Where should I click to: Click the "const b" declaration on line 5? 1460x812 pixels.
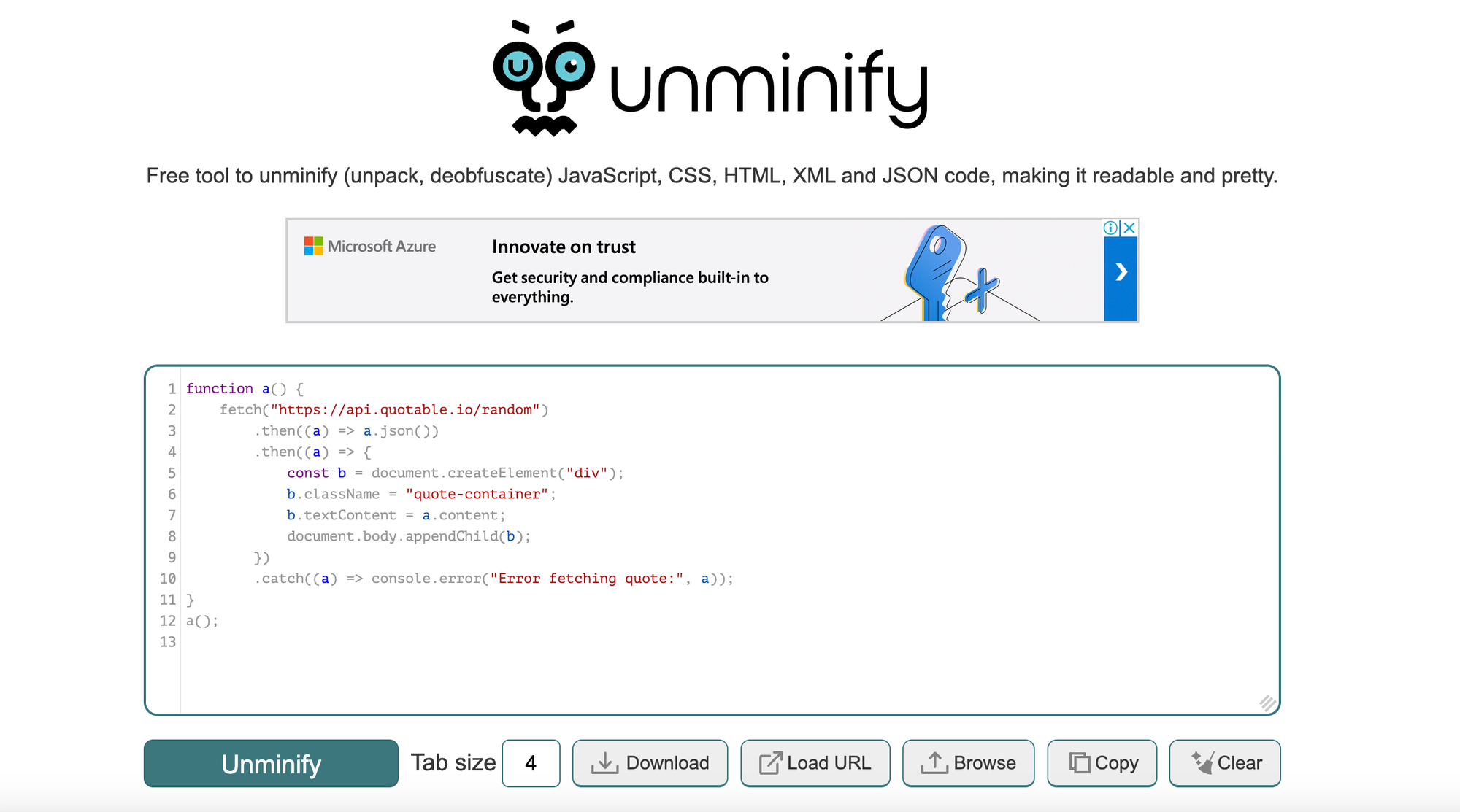(316, 473)
